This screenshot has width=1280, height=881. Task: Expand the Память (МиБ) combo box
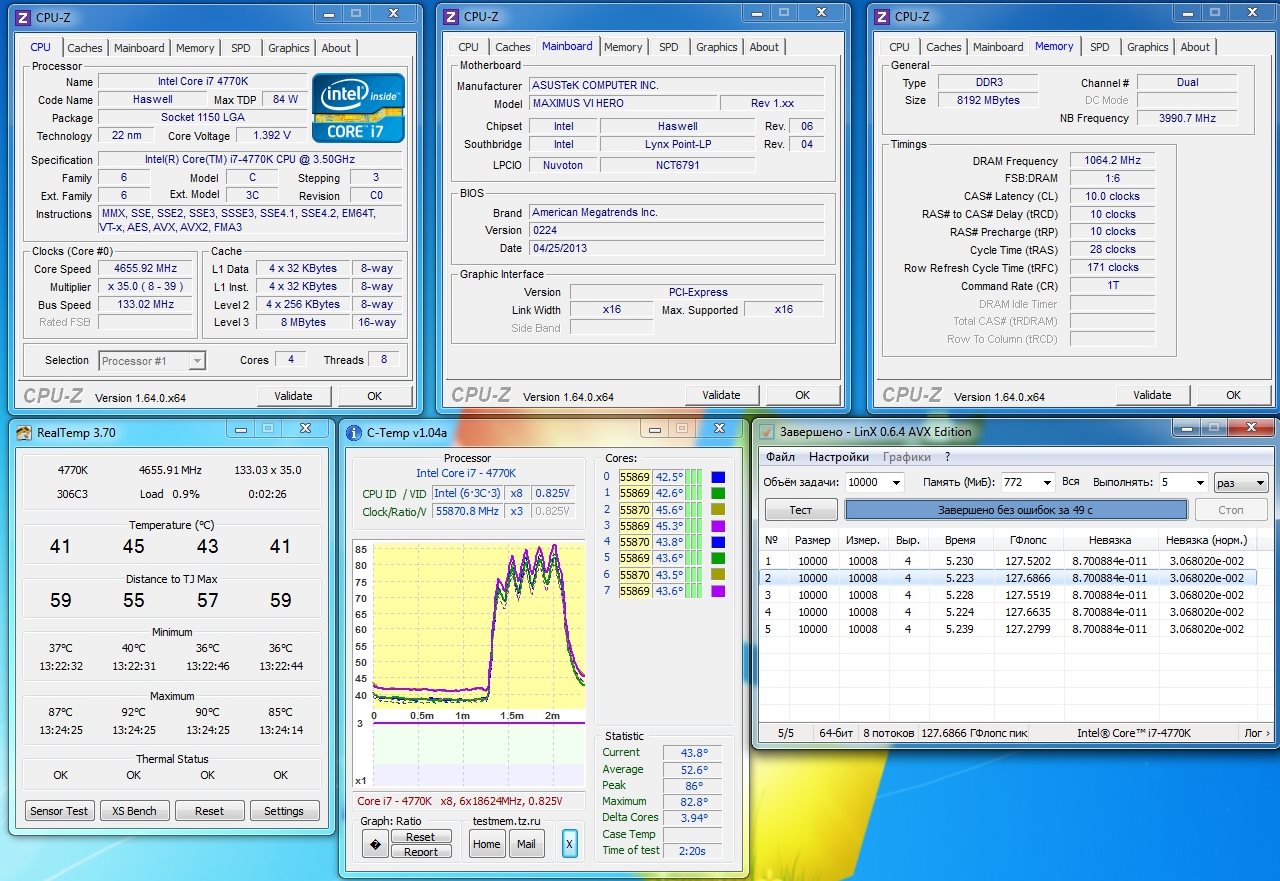click(1046, 482)
